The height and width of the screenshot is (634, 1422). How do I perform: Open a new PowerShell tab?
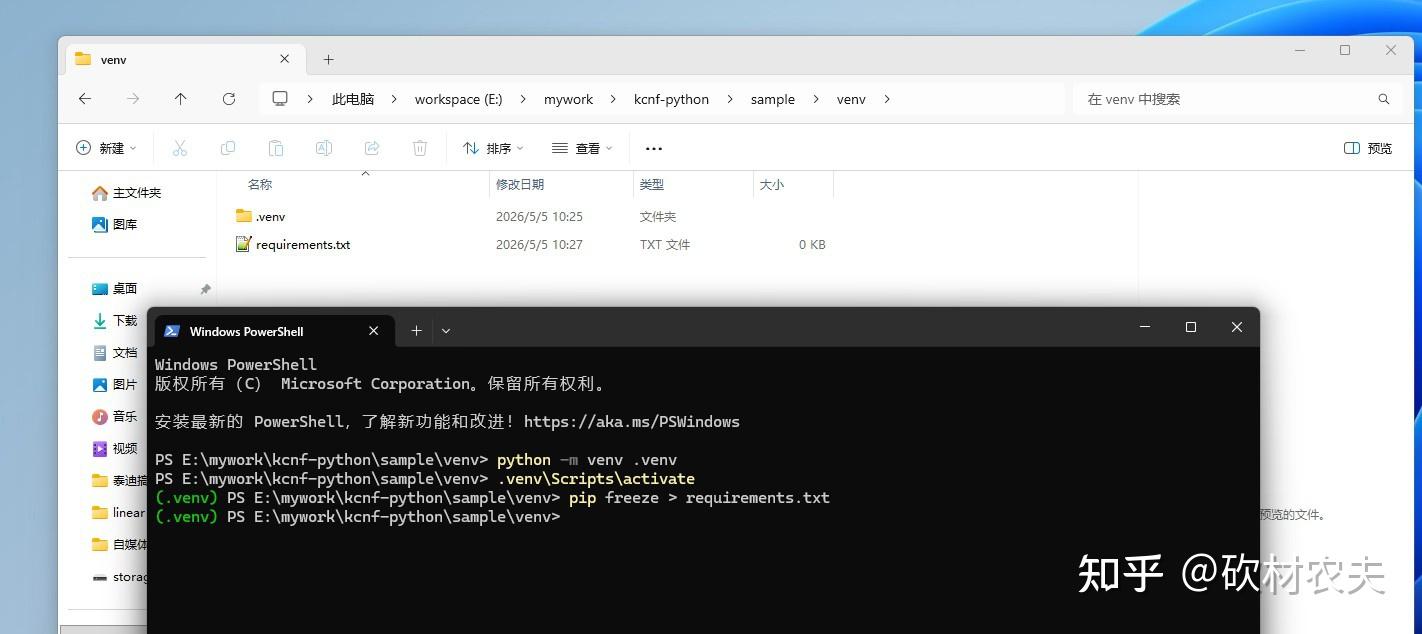416,331
